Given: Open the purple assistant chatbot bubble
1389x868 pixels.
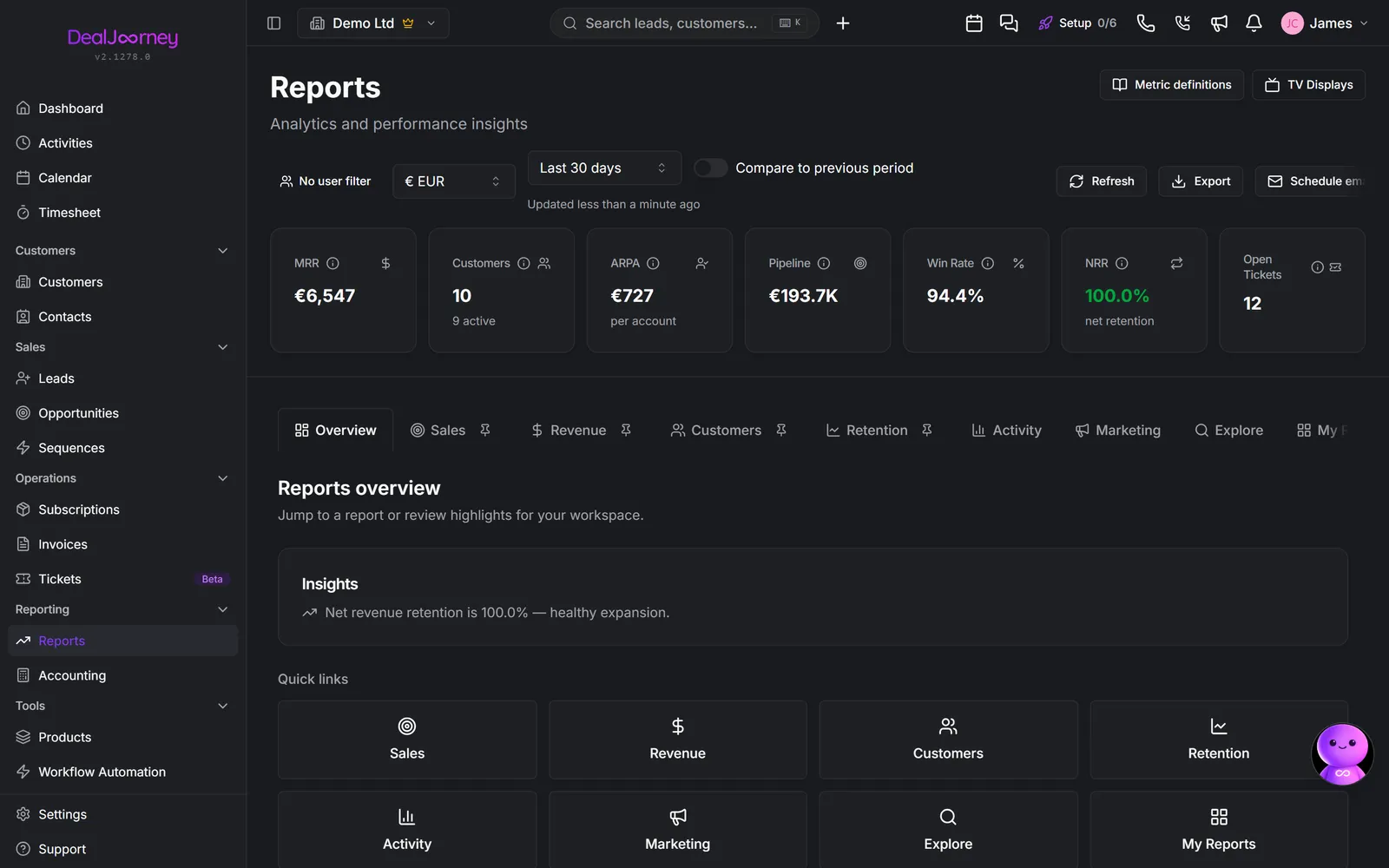Looking at the screenshot, I should 1342,753.
